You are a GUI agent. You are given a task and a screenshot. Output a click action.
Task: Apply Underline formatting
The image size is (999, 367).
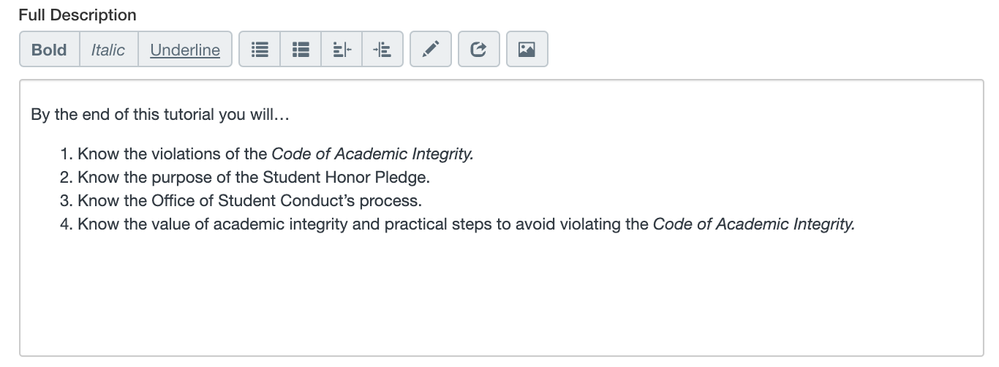tap(185, 49)
